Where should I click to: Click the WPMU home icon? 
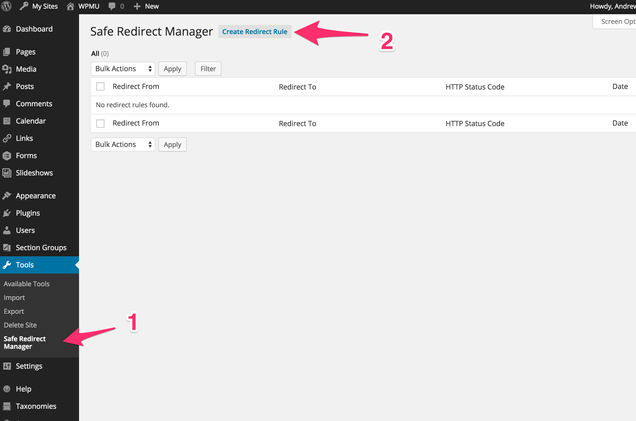click(x=71, y=6)
